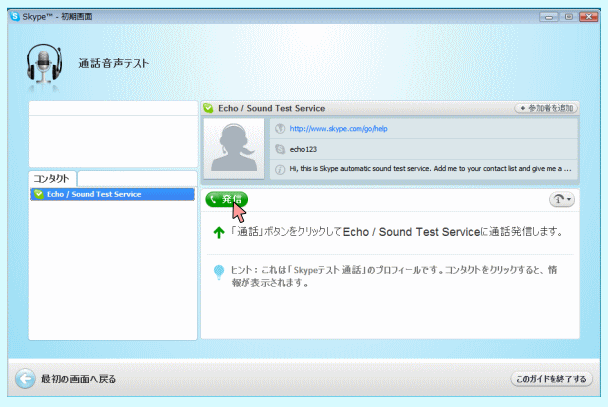Click green status icon in contact list row
608x407 pixels.
(x=38, y=194)
